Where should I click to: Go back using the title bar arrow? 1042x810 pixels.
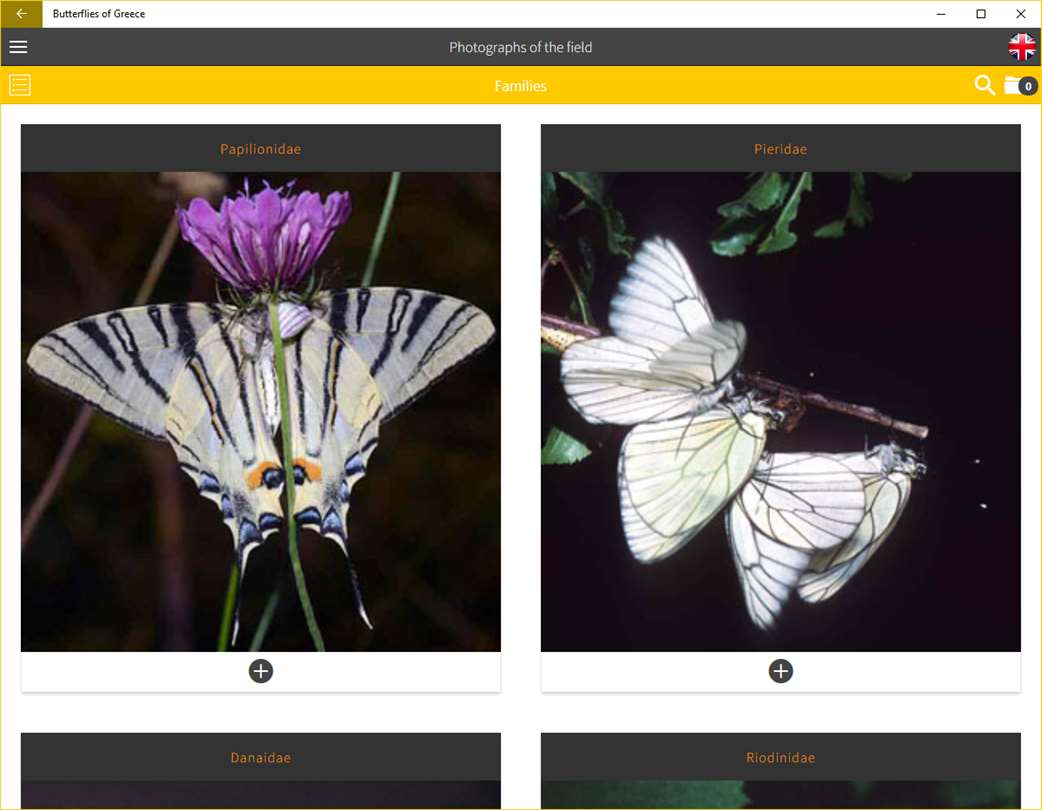(x=21, y=14)
